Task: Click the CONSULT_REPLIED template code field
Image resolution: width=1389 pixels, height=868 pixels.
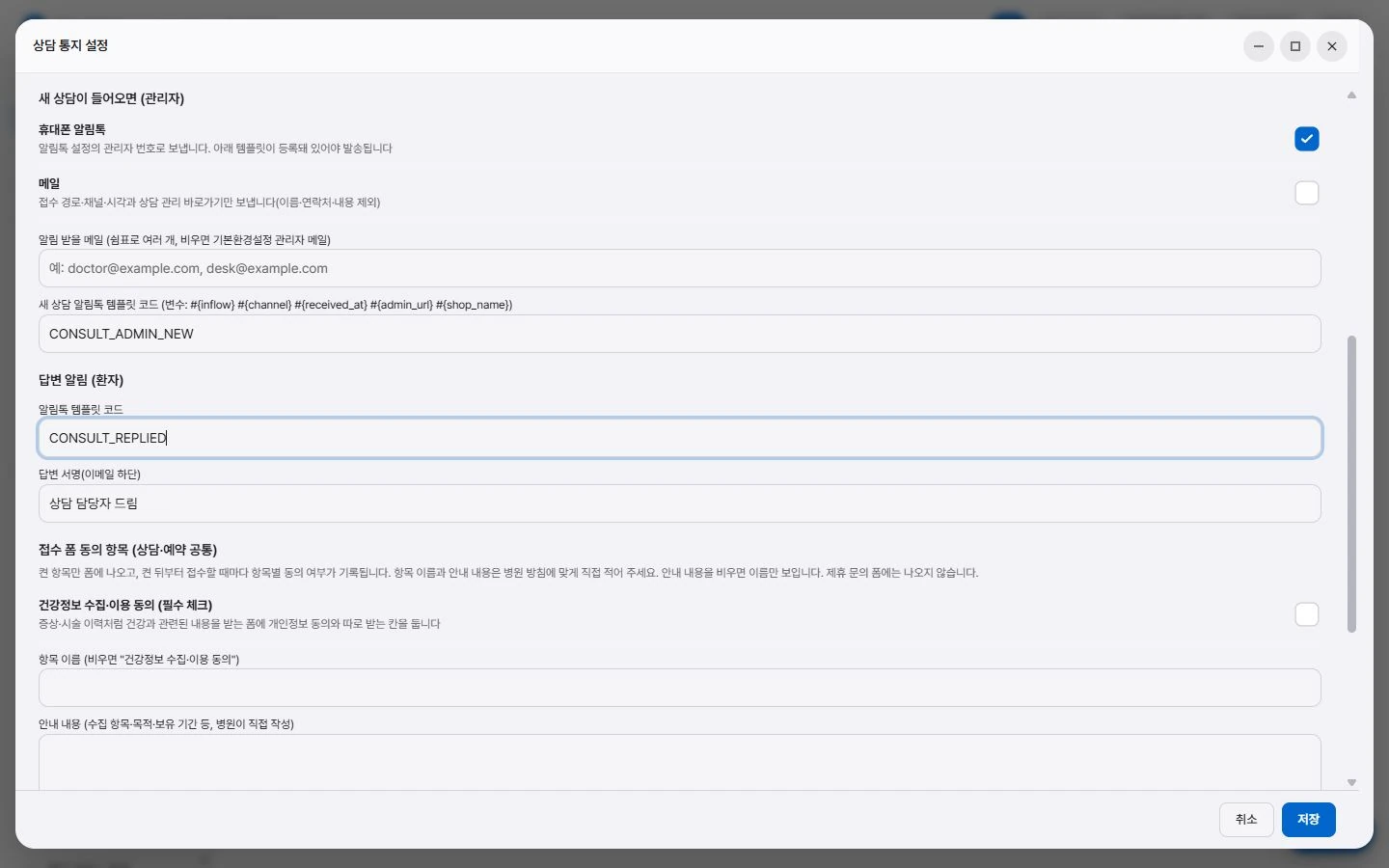Action: (x=680, y=438)
